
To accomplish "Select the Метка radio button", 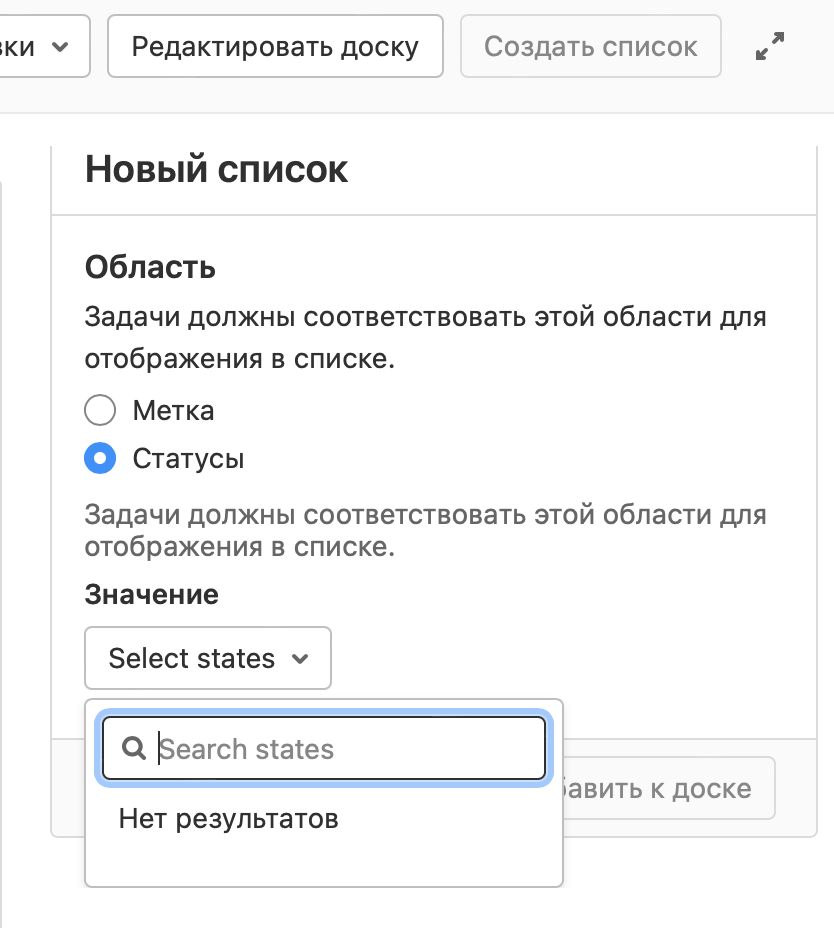I will (100, 410).
